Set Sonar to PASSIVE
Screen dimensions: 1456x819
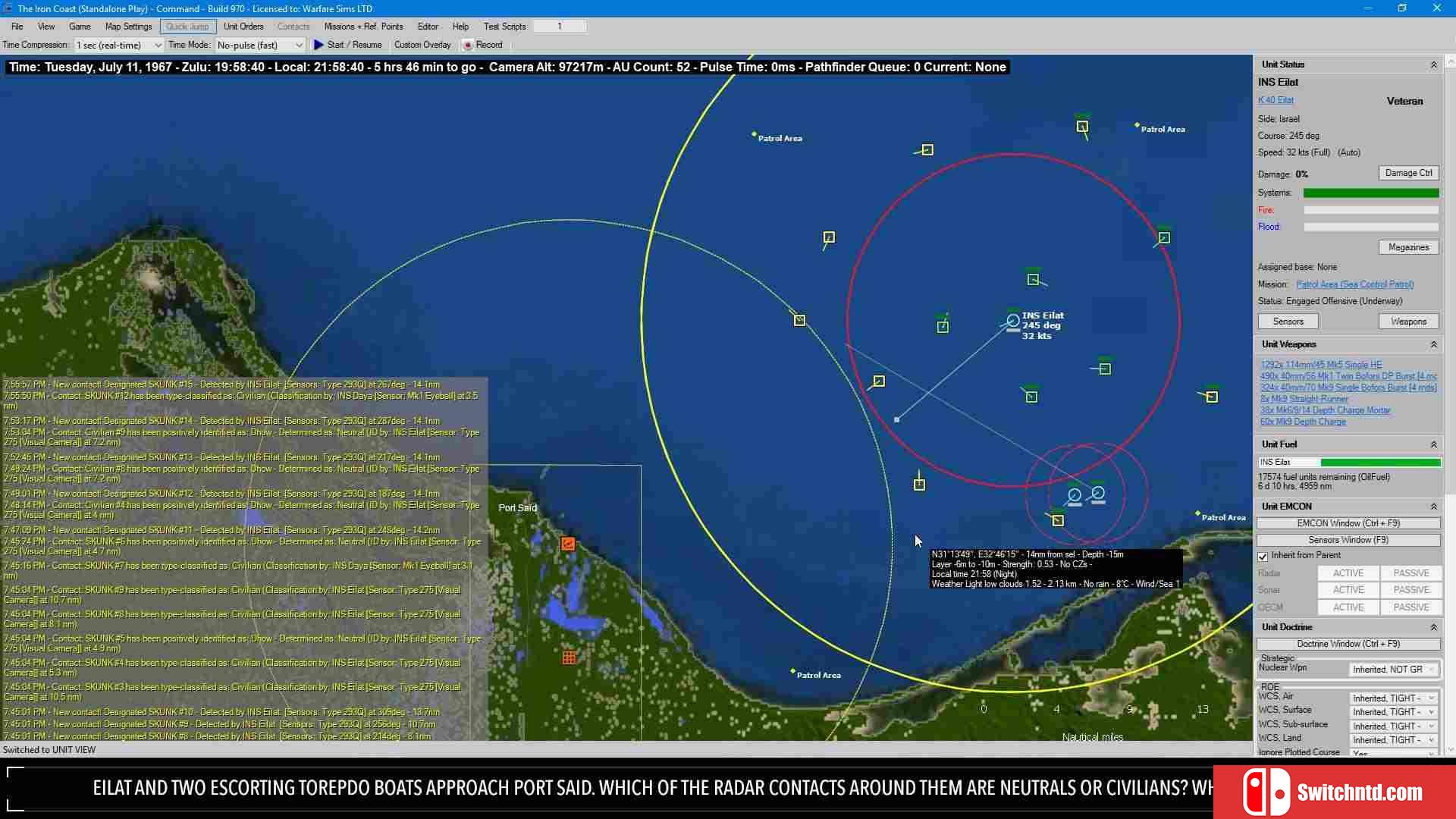point(1410,590)
